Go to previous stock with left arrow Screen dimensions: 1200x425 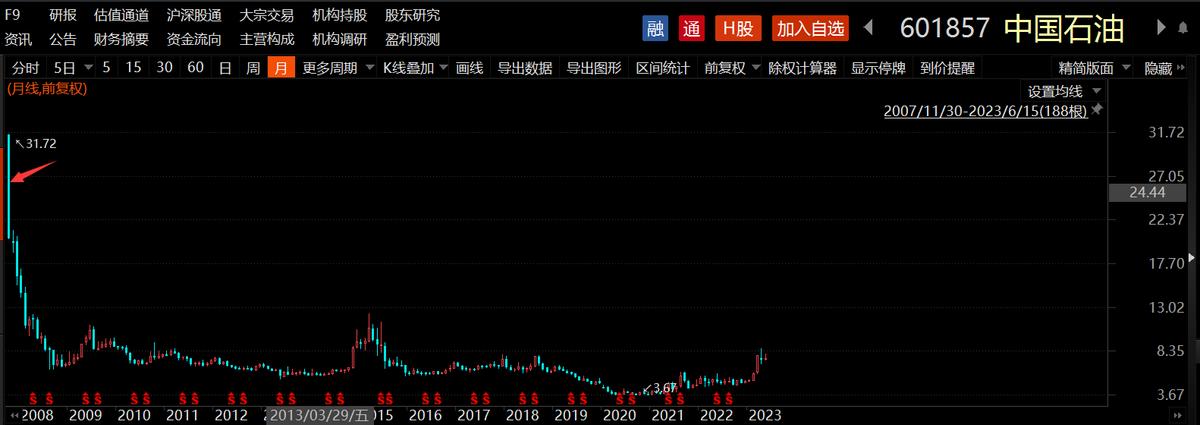868,27
